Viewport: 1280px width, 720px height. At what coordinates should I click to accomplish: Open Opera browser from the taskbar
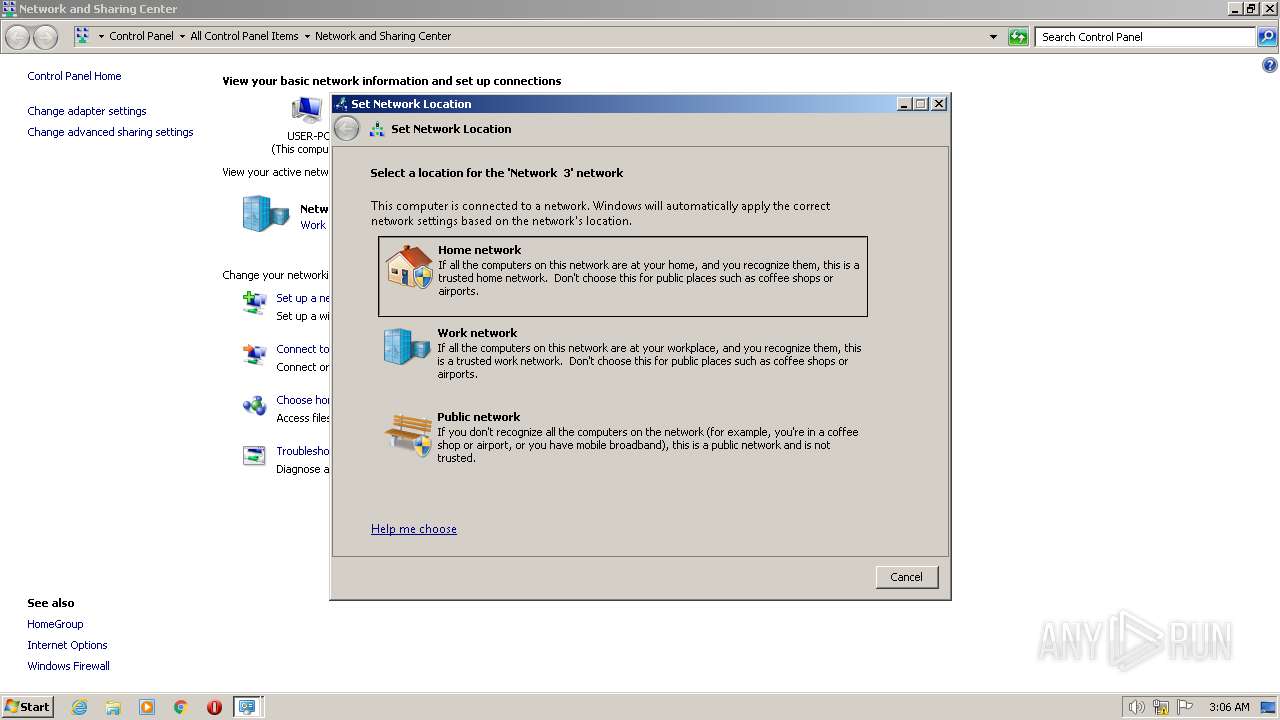[214, 707]
